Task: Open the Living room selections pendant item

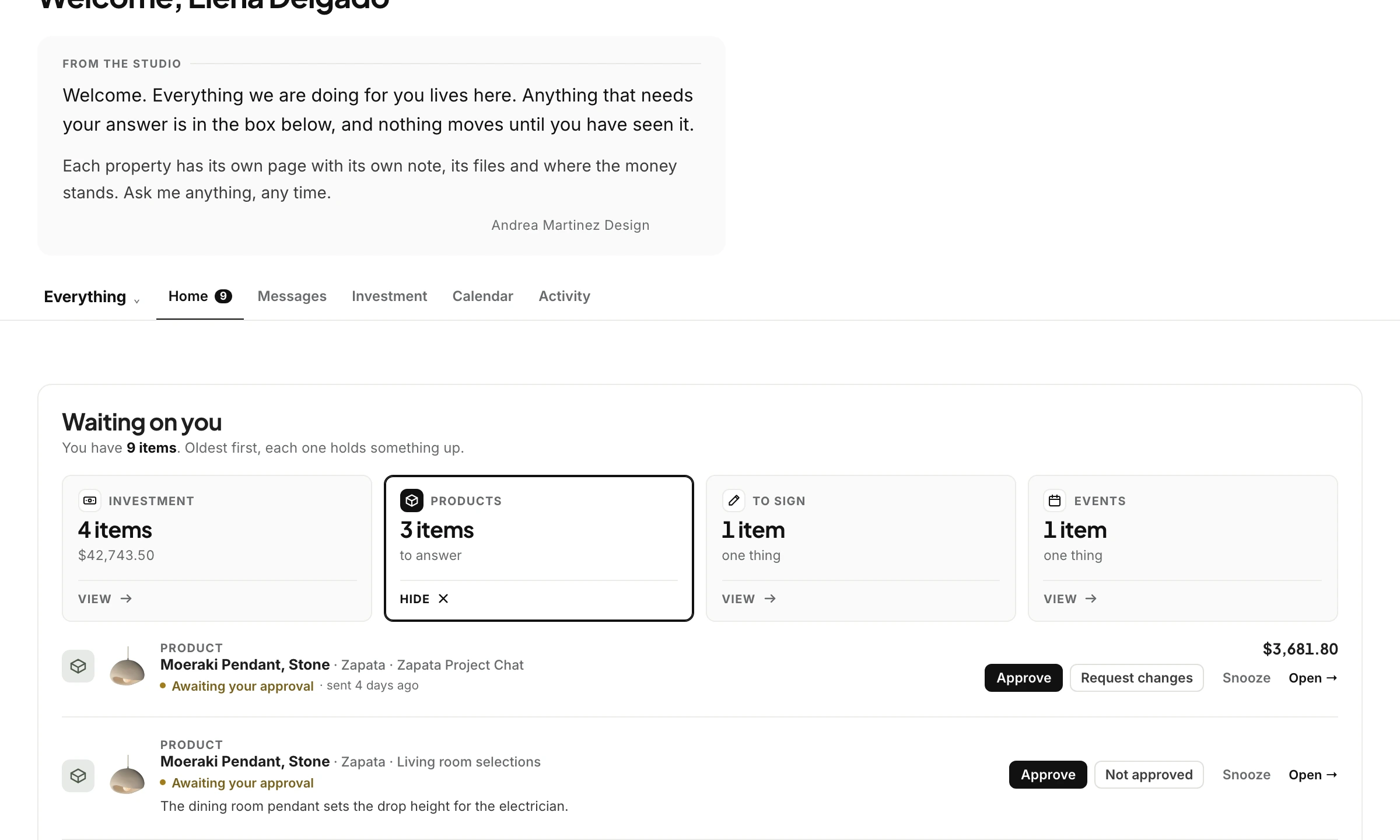Action: point(1313,775)
